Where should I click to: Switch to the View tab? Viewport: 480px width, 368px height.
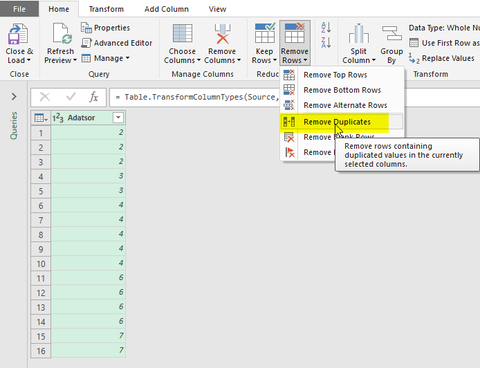(x=217, y=9)
